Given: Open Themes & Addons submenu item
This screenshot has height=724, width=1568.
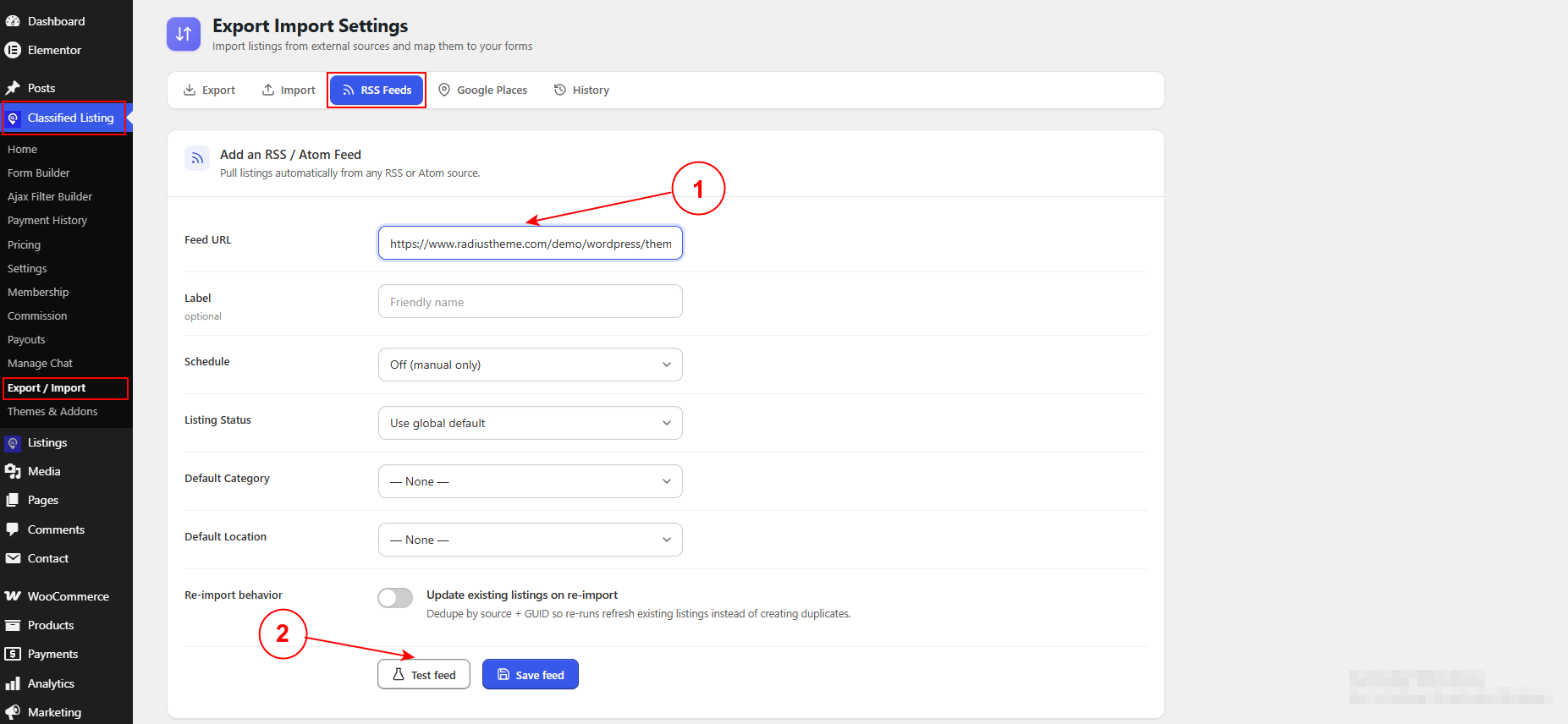Looking at the screenshot, I should (x=52, y=411).
